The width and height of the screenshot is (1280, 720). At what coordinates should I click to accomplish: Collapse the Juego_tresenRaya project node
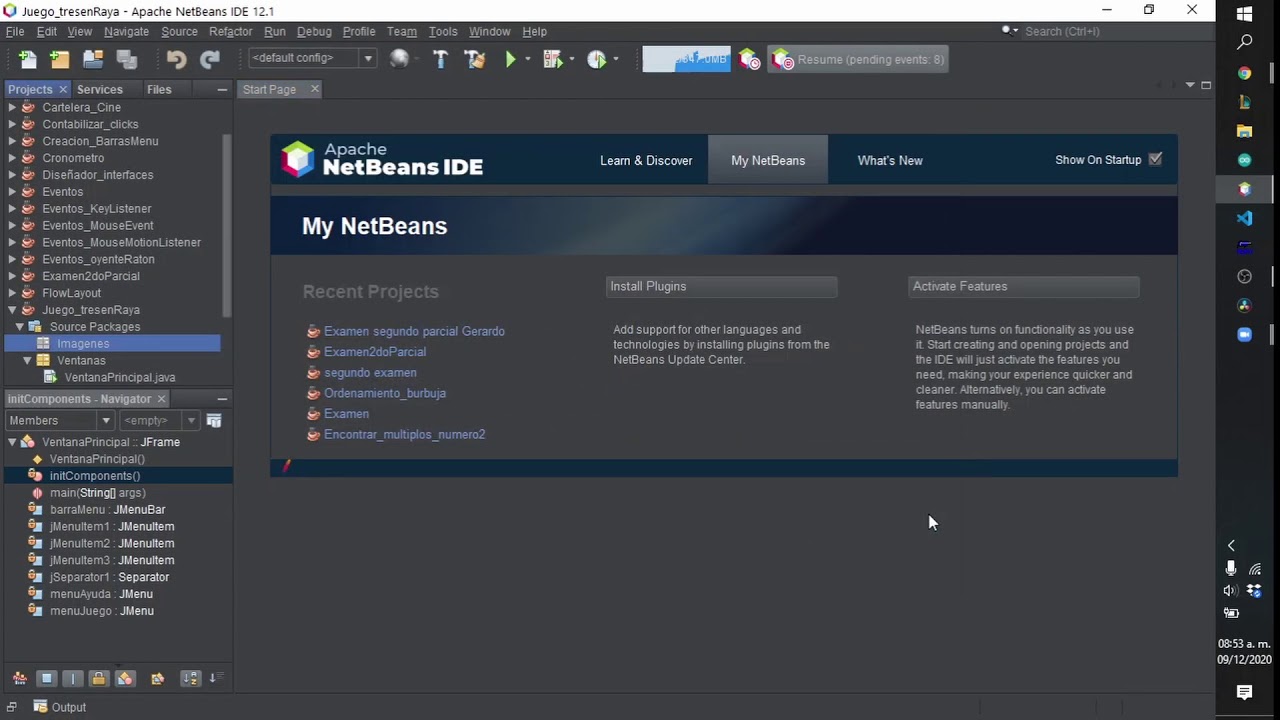click(x=12, y=310)
